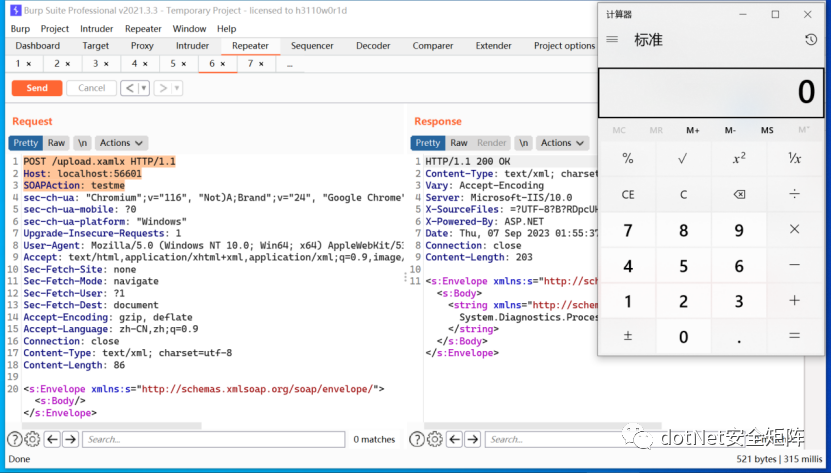831x473 pixels.
Task: Click calculator C clear button
Action: 683,195
